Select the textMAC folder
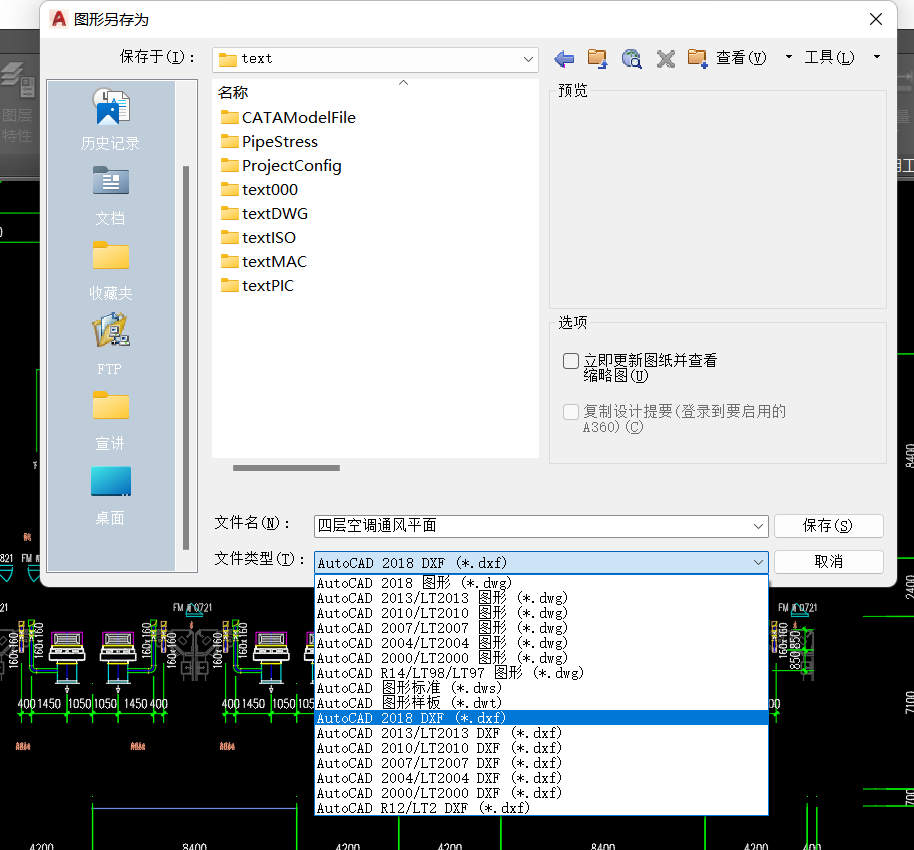 (264, 261)
